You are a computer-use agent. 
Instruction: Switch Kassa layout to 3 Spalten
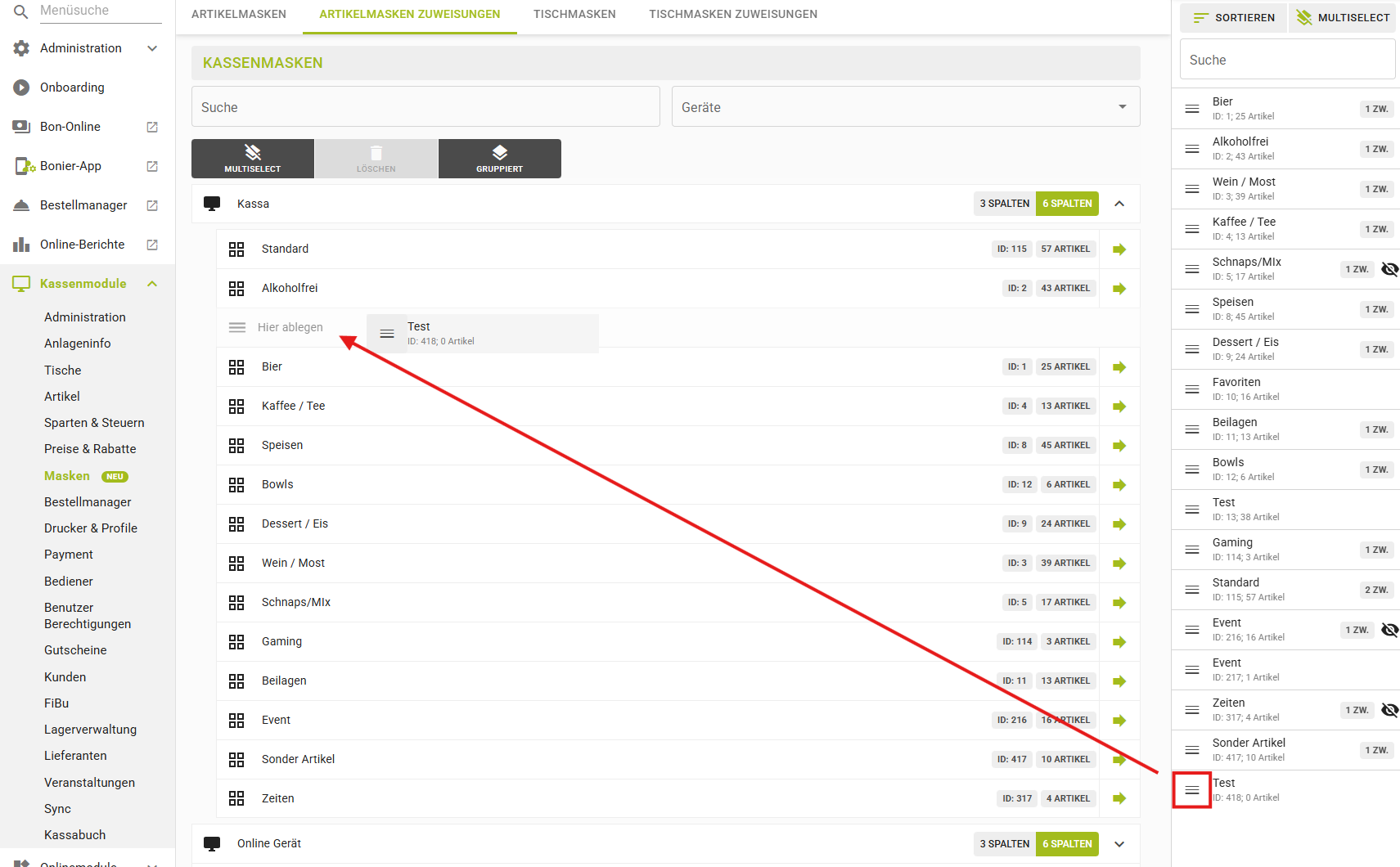click(x=1004, y=204)
